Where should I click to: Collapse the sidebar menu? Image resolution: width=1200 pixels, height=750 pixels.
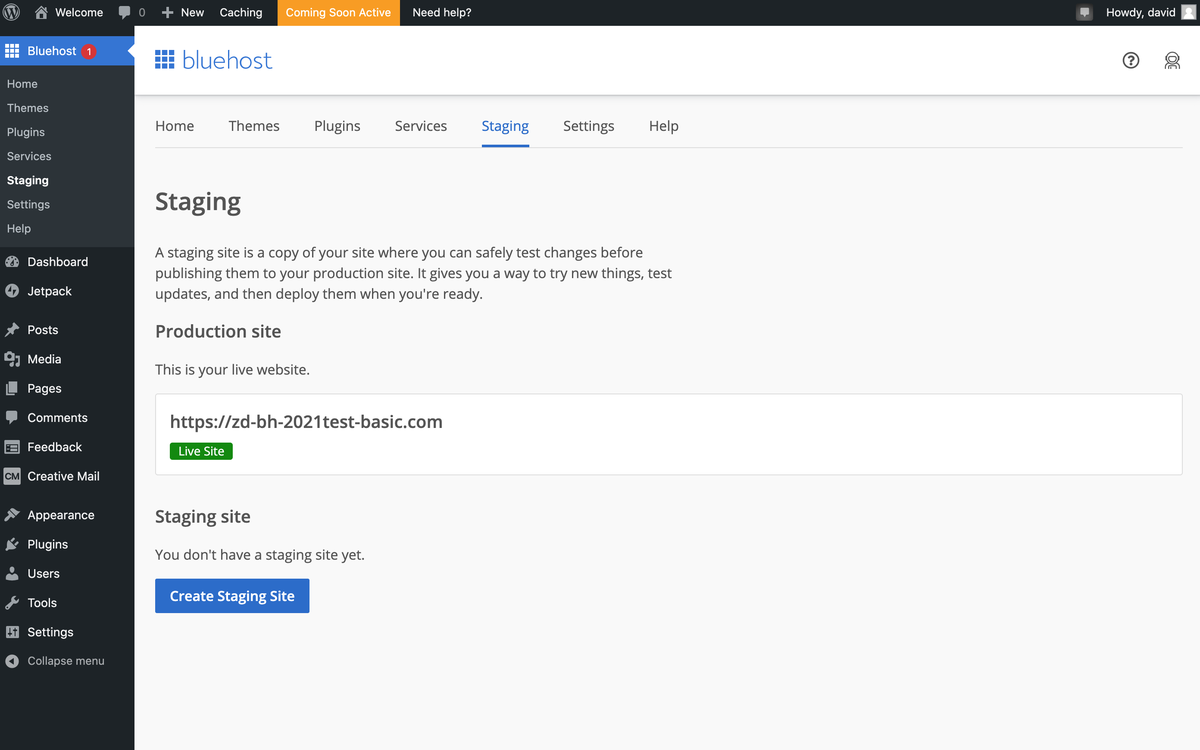coord(55,661)
